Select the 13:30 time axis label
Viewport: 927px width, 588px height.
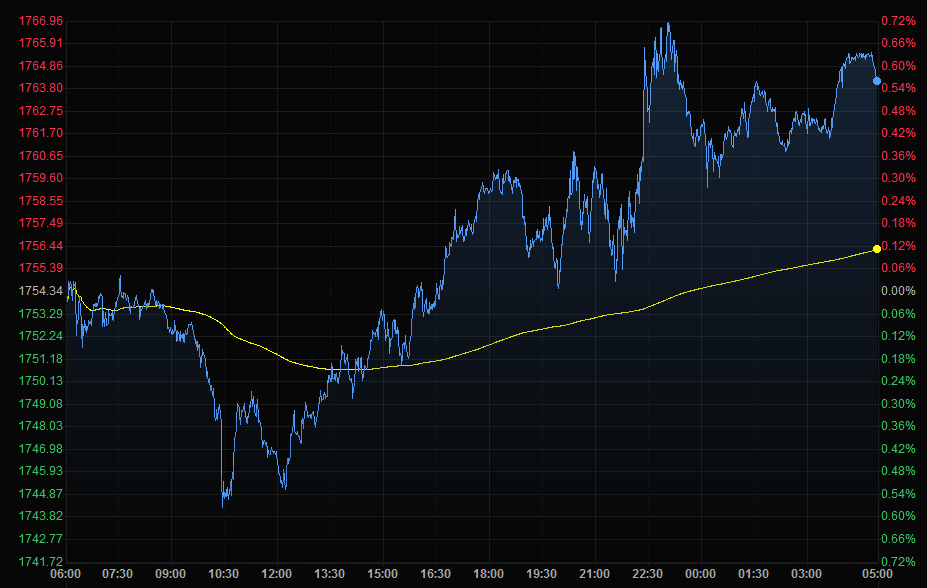point(329,574)
